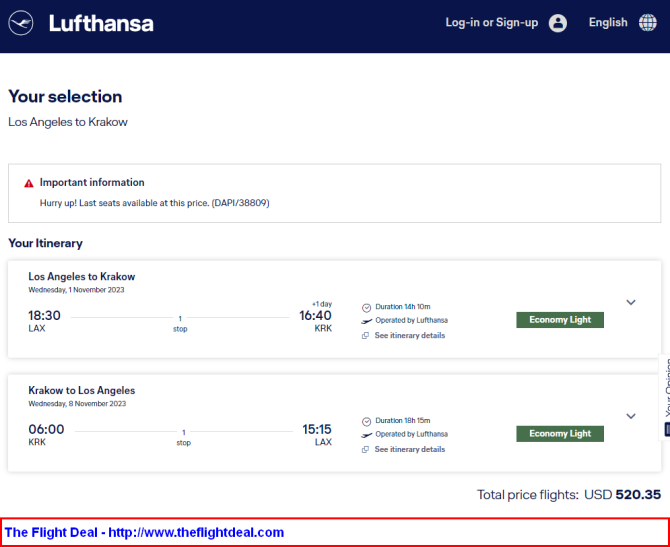Click the Lufthansa wordmark in header
670x547 pixels.
tap(101, 23)
